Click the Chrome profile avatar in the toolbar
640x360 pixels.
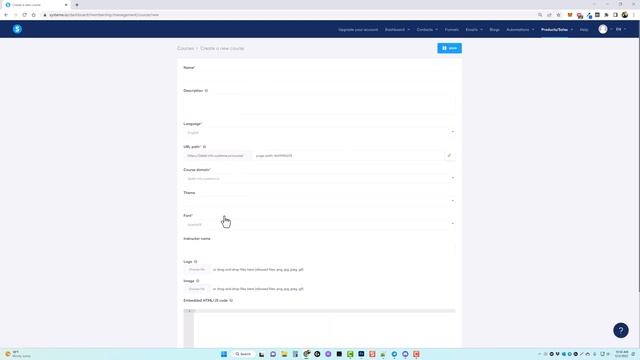tap(625, 15)
